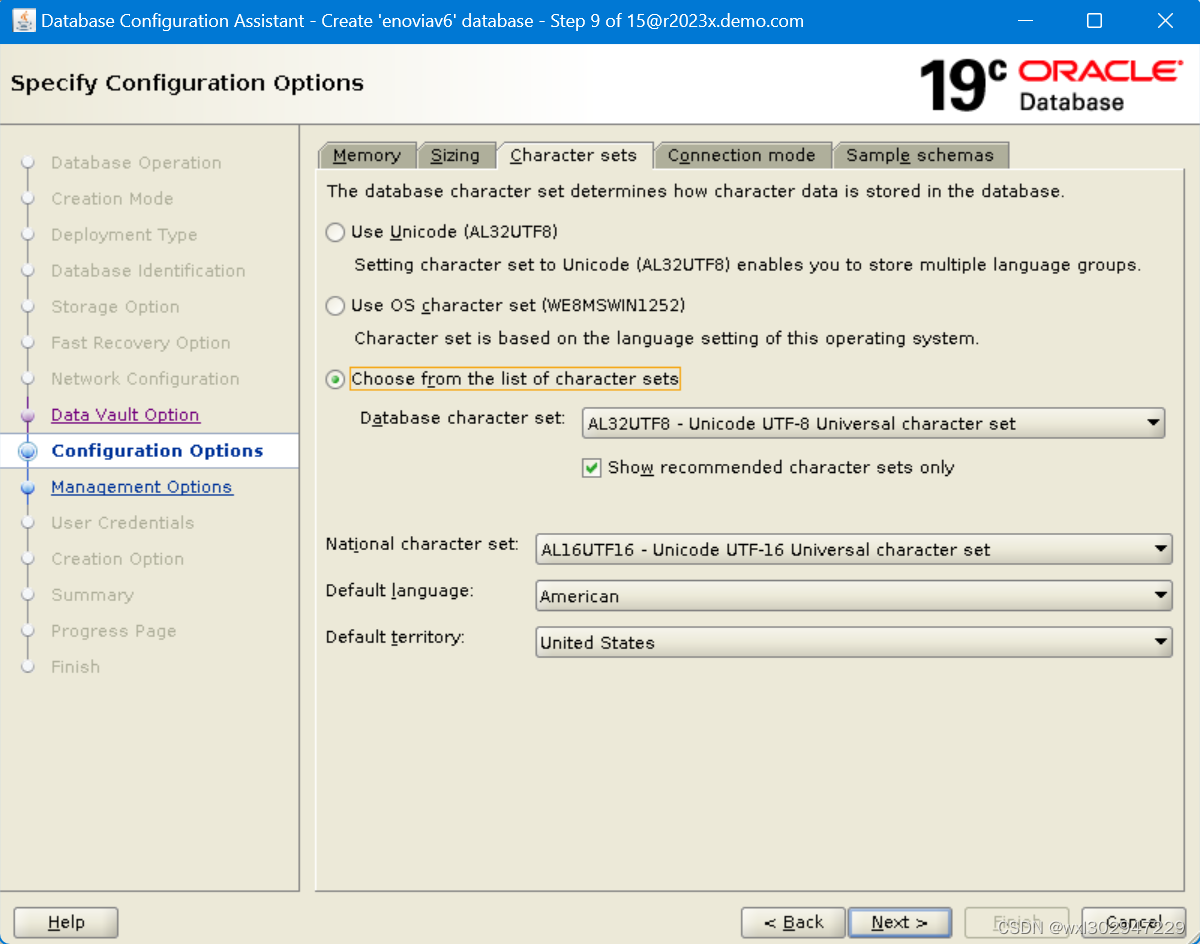
Task: Click the Summary step label
Action: pos(92,595)
